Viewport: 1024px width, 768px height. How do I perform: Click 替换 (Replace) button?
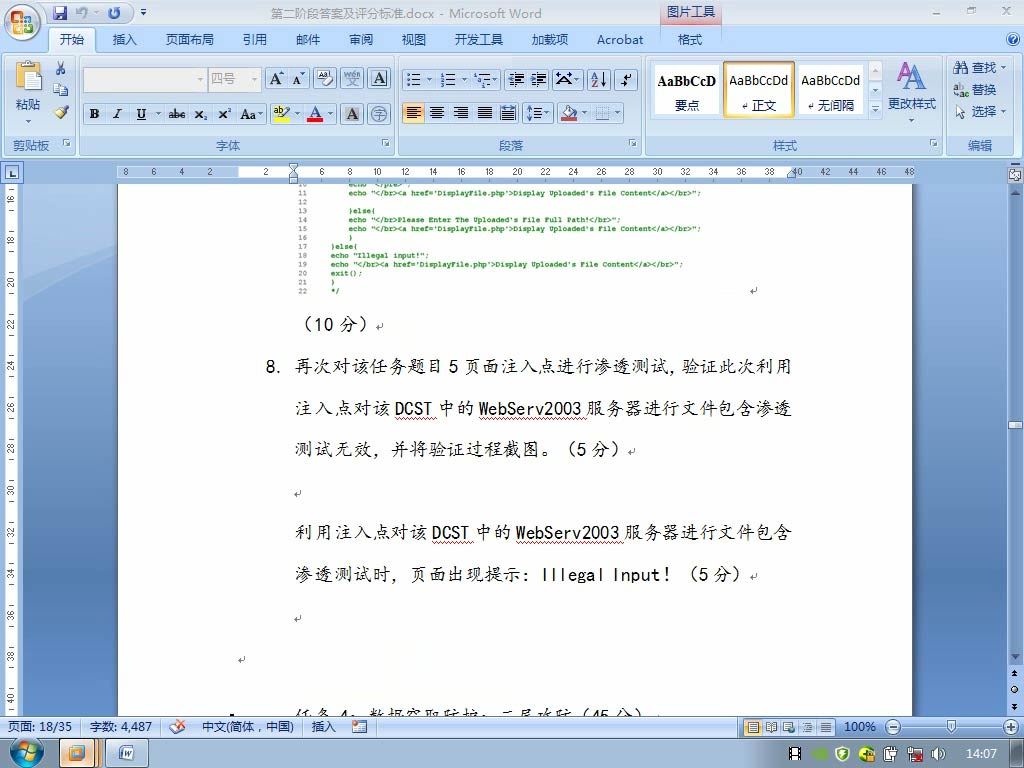point(974,89)
